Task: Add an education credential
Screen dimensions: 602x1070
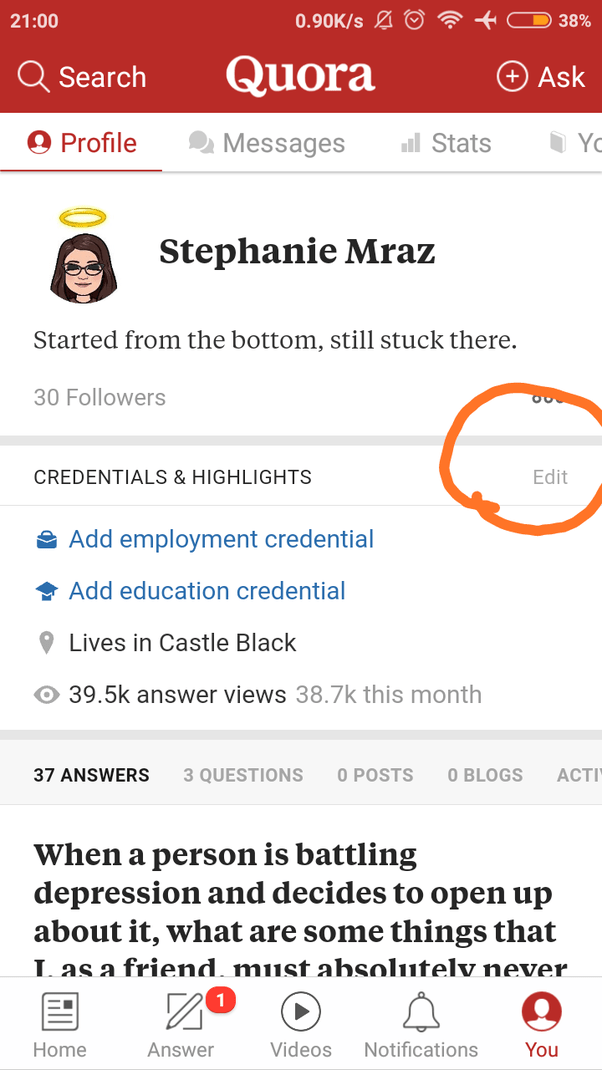Action: tap(206, 590)
